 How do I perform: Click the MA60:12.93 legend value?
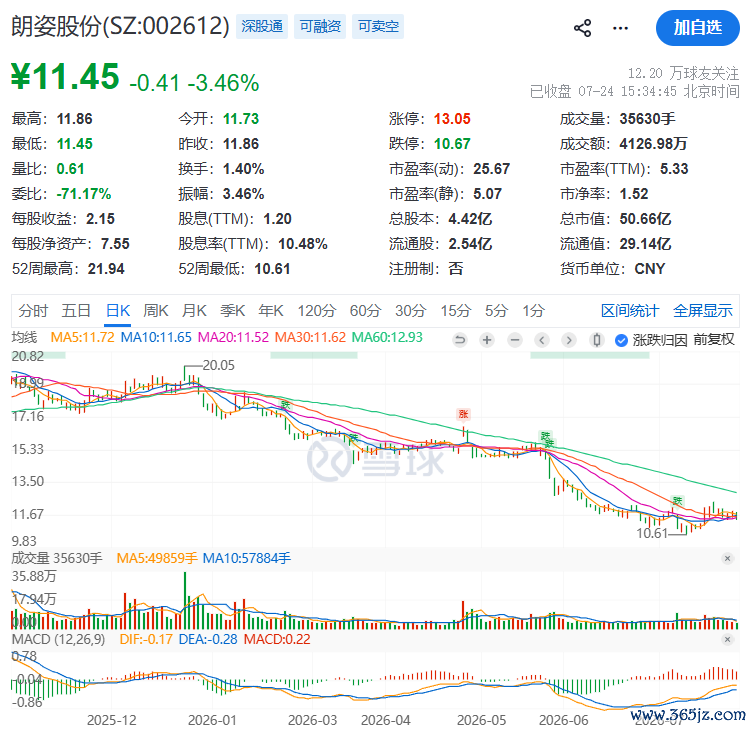point(387,337)
